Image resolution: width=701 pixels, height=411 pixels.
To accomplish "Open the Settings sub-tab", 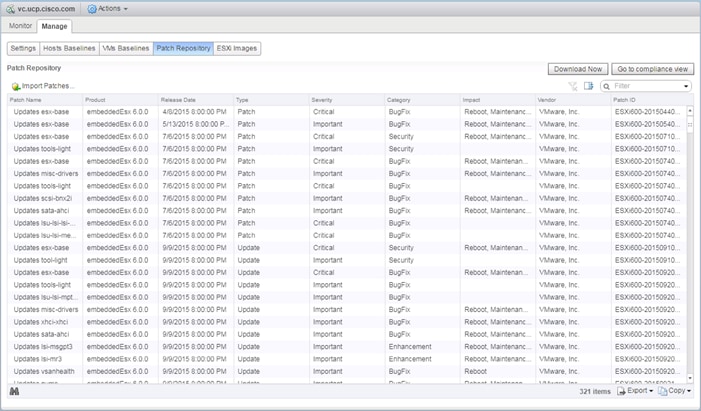I will [23, 48].
